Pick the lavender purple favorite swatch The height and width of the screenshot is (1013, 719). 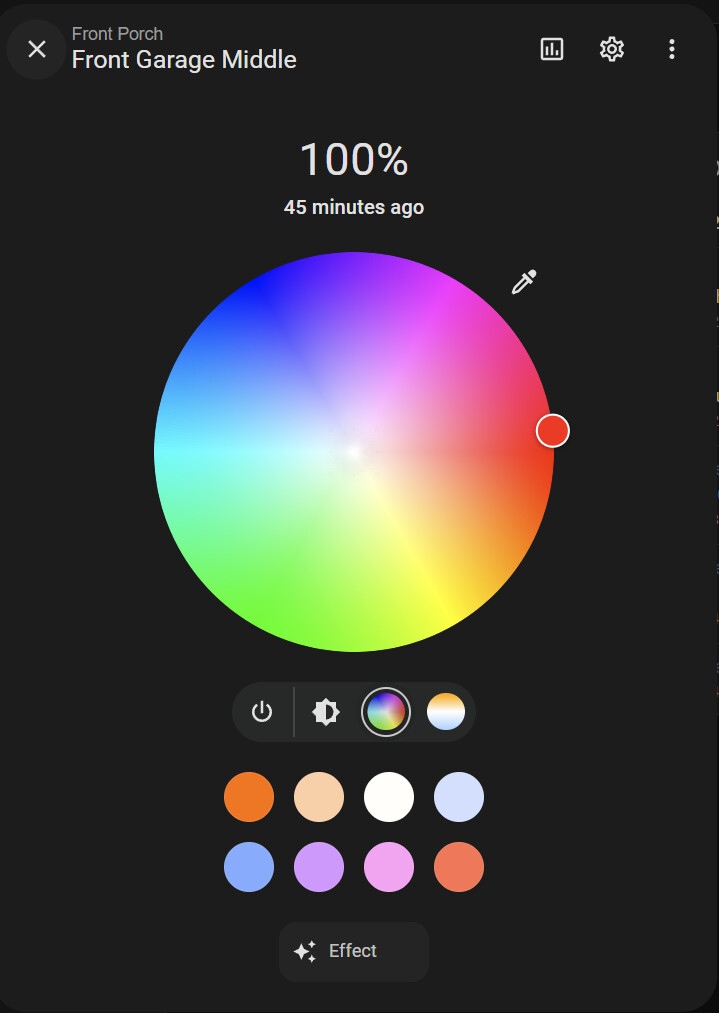tap(319, 867)
